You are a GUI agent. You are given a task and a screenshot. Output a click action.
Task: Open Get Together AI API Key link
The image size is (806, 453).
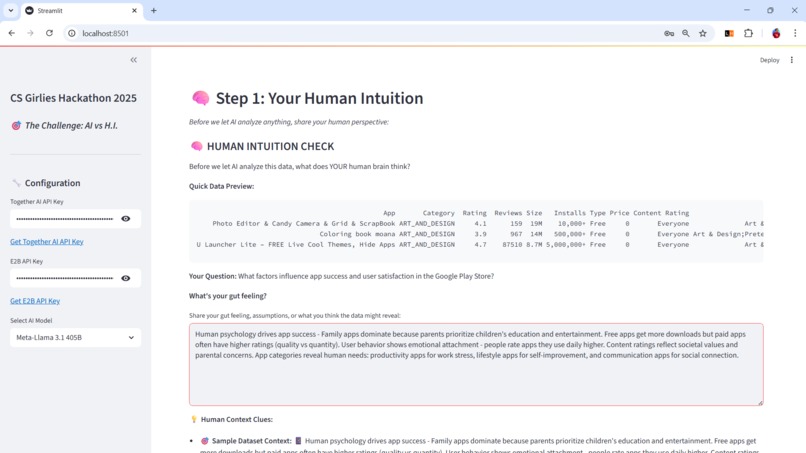point(47,242)
